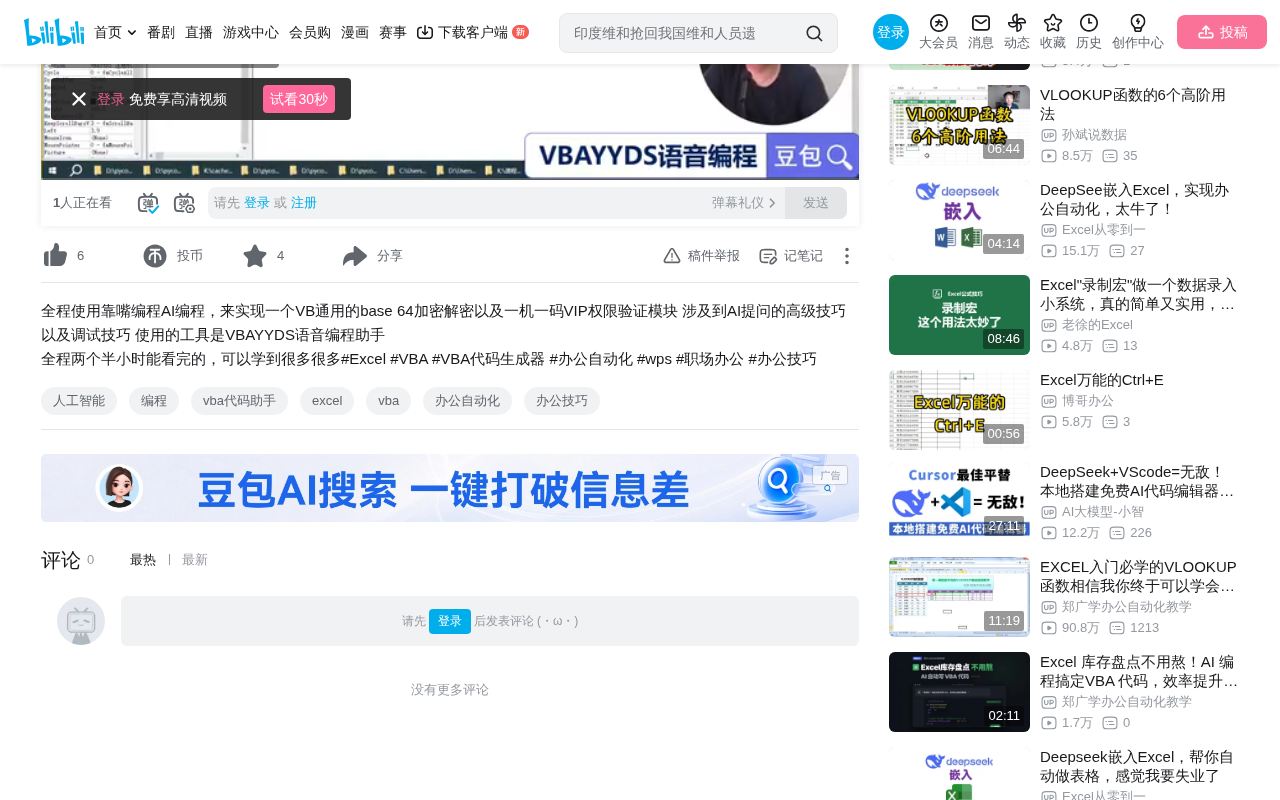This screenshot has height=800, width=1280.
Task: Click the search magnifier icon
Action: (x=815, y=33)
